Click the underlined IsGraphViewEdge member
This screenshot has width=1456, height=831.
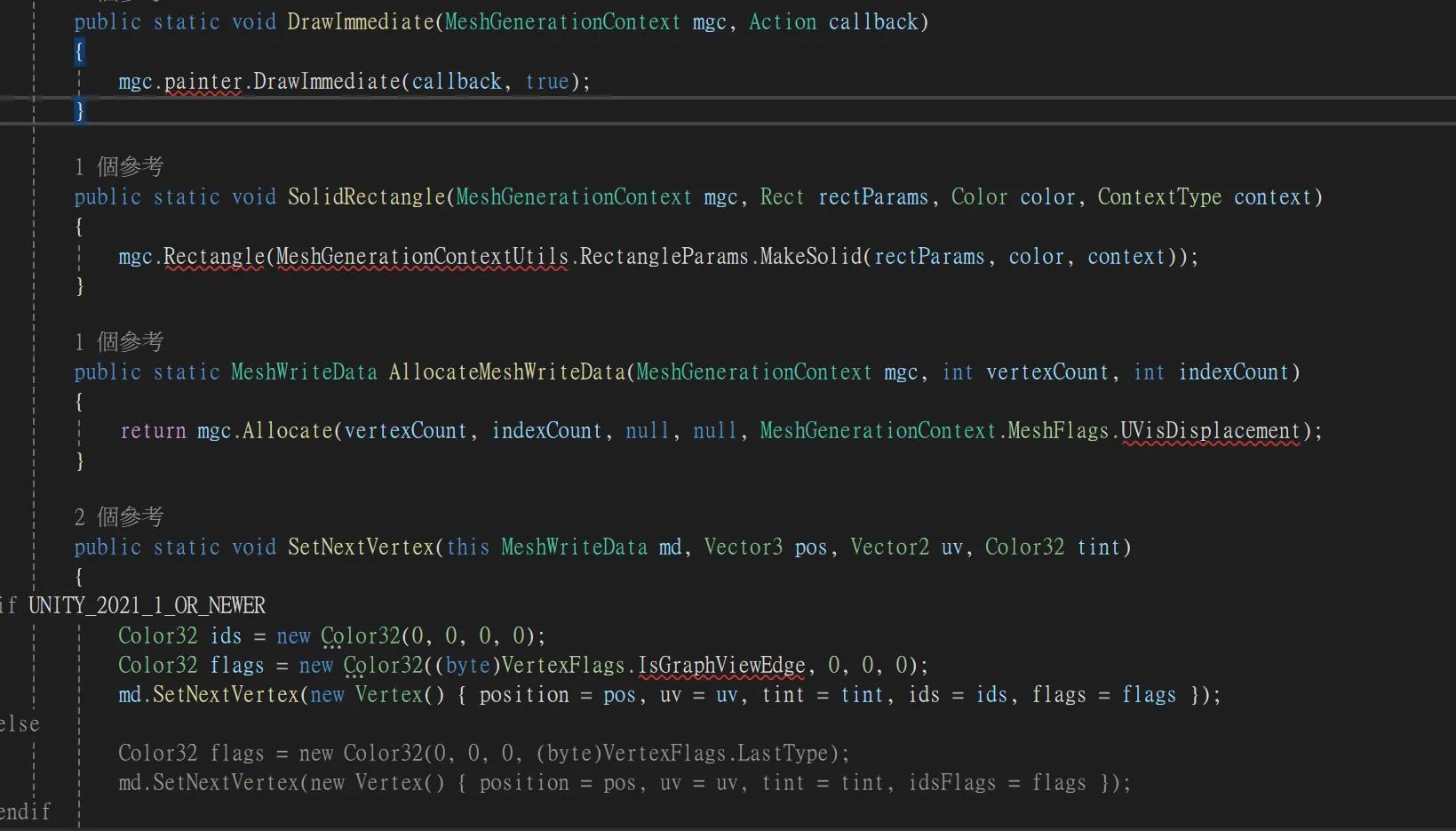pos(721,666)
